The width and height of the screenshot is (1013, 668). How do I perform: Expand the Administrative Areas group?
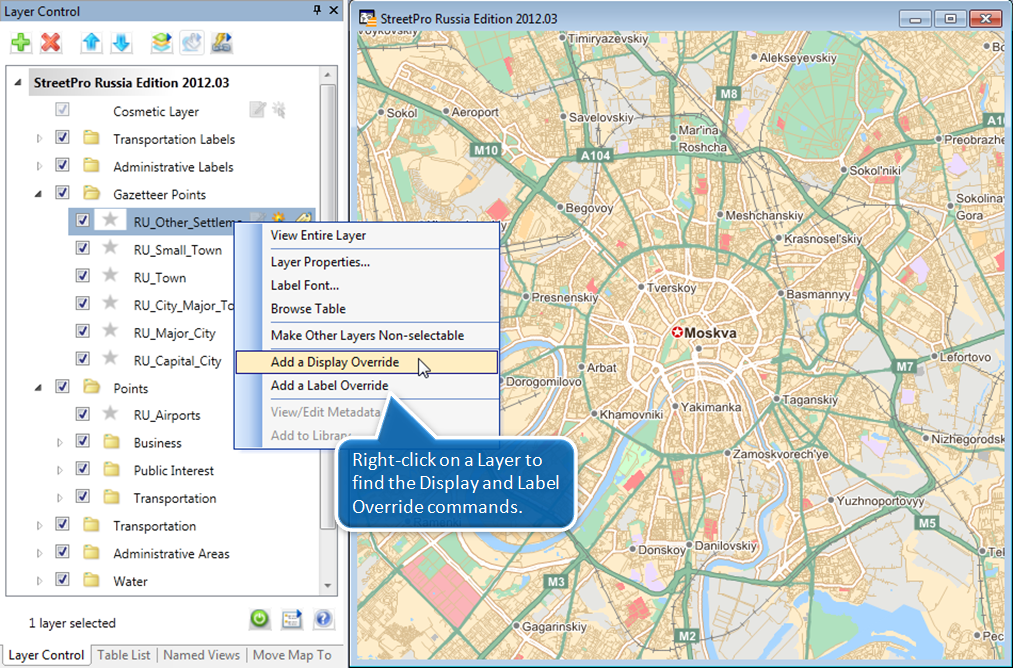click(39, 553)
